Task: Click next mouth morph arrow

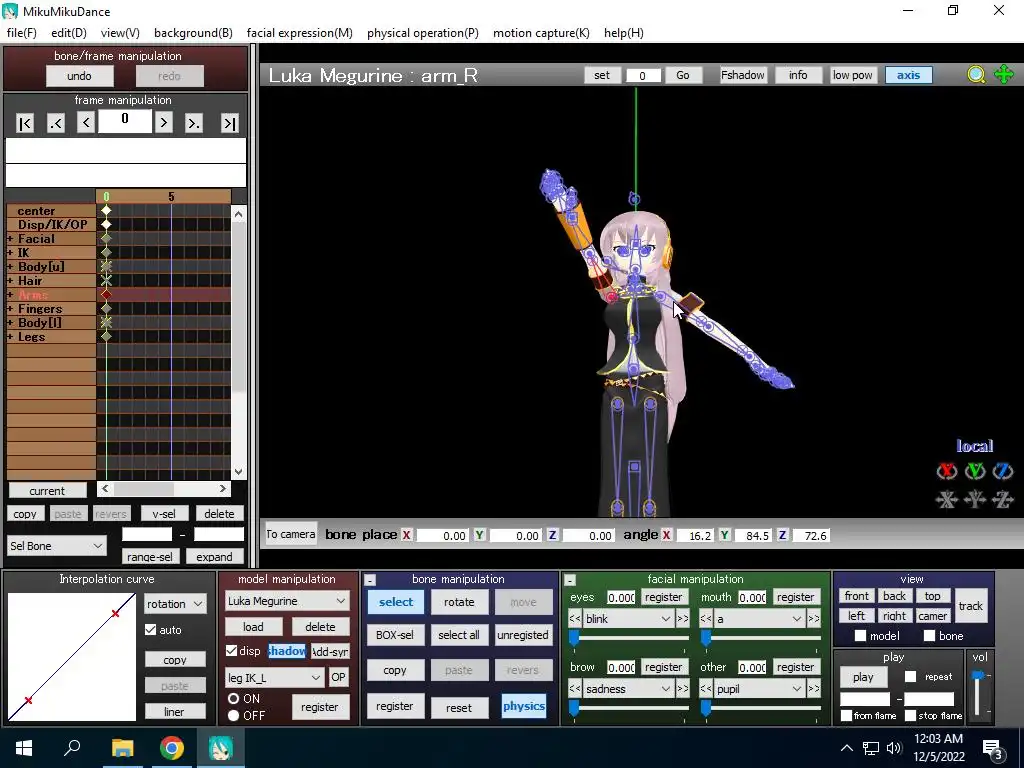Action: (x=814, y=618)
